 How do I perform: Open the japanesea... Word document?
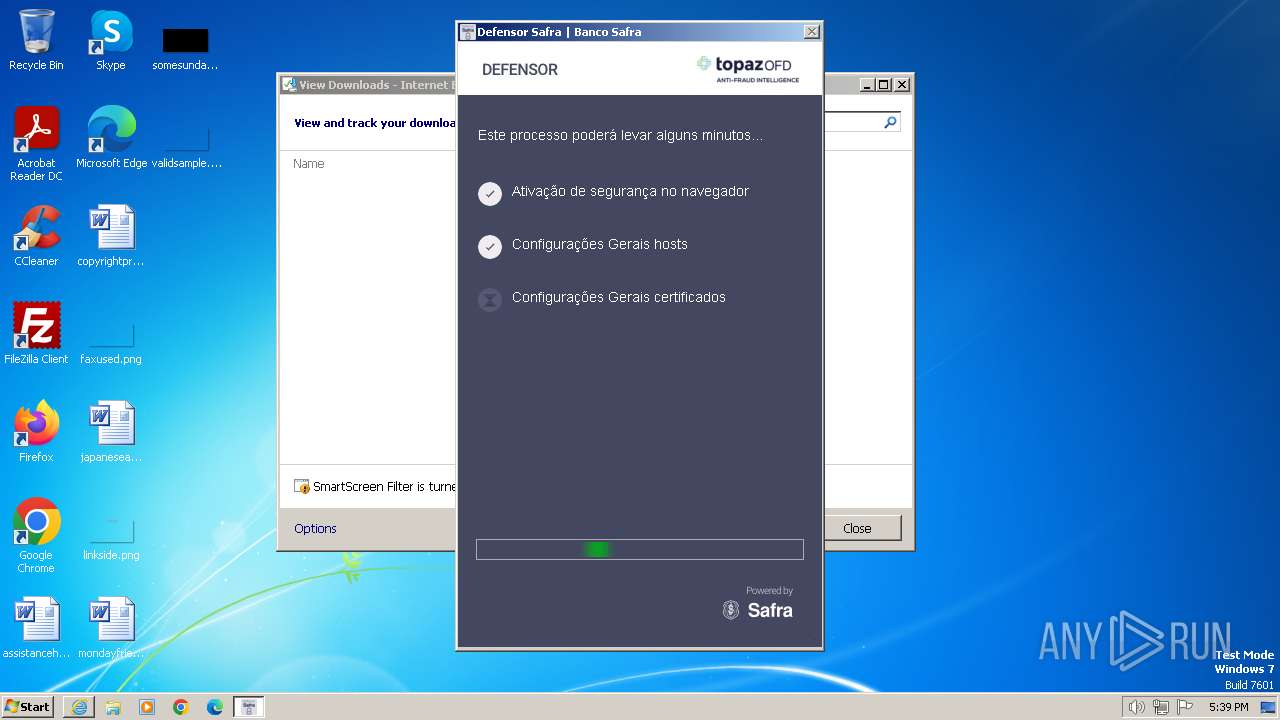coord(111,431)
